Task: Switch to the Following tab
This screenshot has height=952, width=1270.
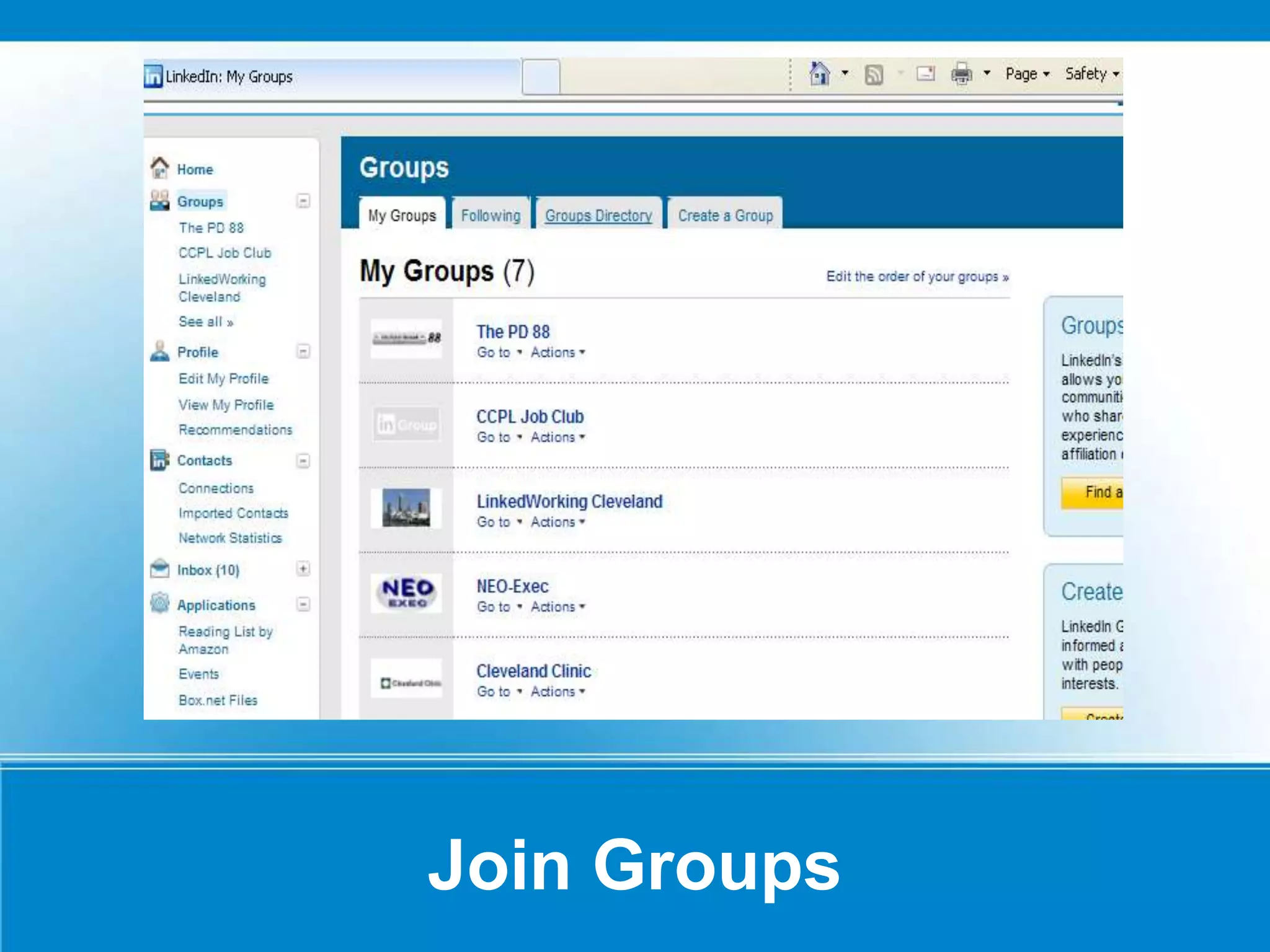Action: point(491,214)
